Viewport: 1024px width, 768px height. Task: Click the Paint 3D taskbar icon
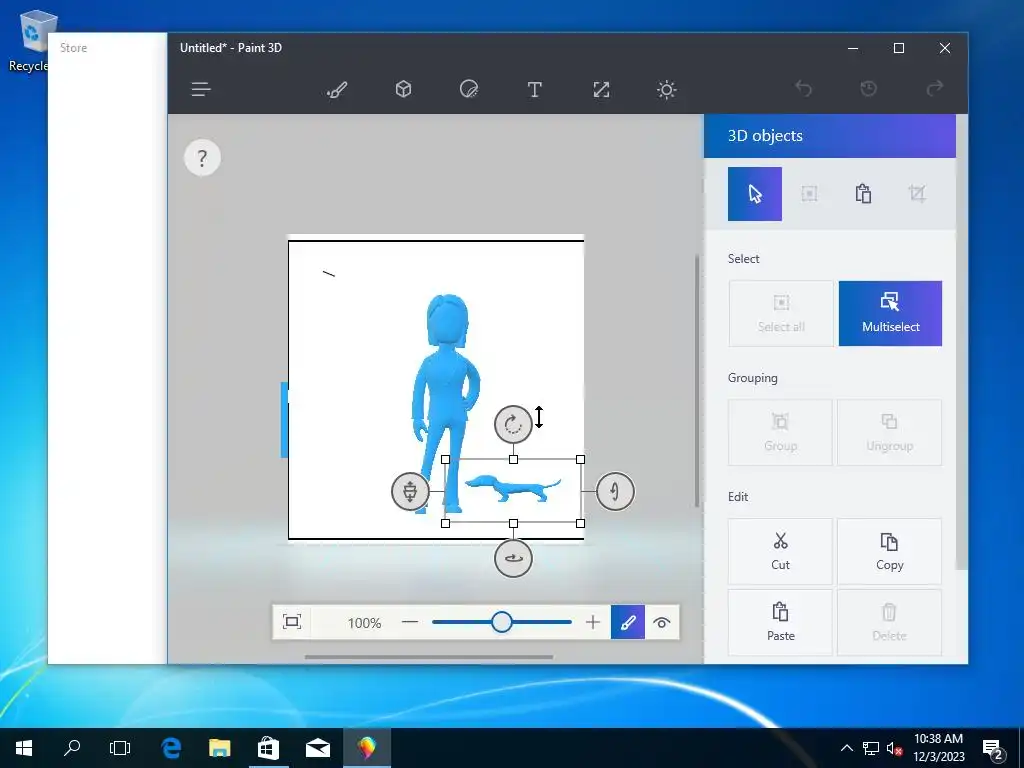[366, 748]
